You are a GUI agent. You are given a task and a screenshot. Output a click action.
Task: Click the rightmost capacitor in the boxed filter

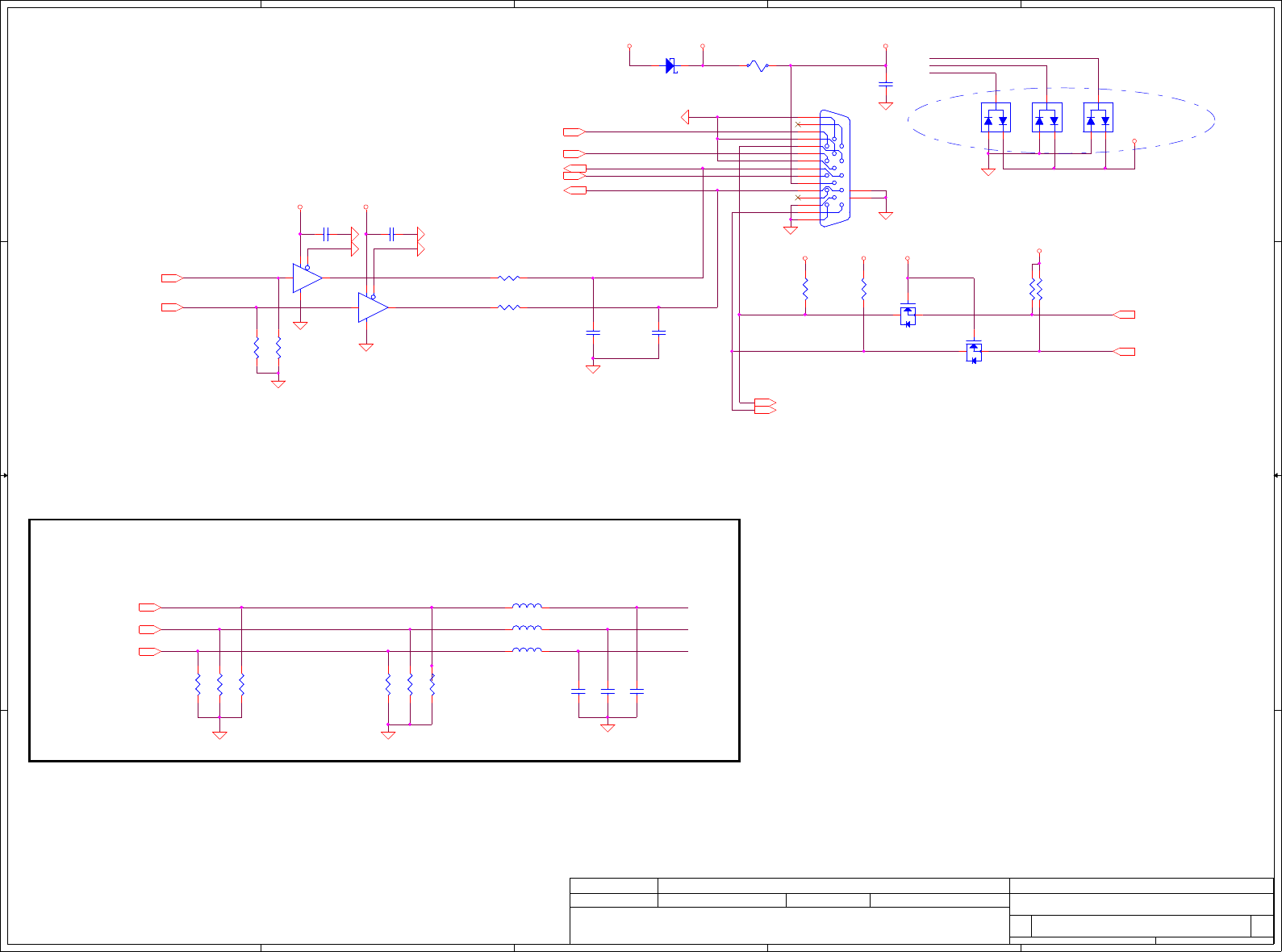coord(637,691)
